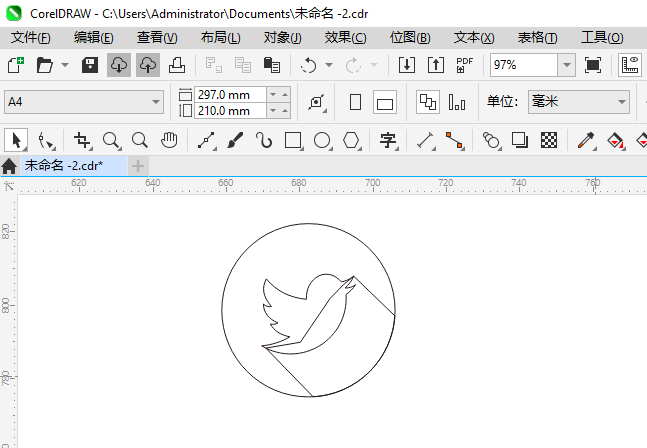The width and height of the screenshot is (647, 448).
Task: Select the Transparency checkerboard tool
Action: point(549,140)
